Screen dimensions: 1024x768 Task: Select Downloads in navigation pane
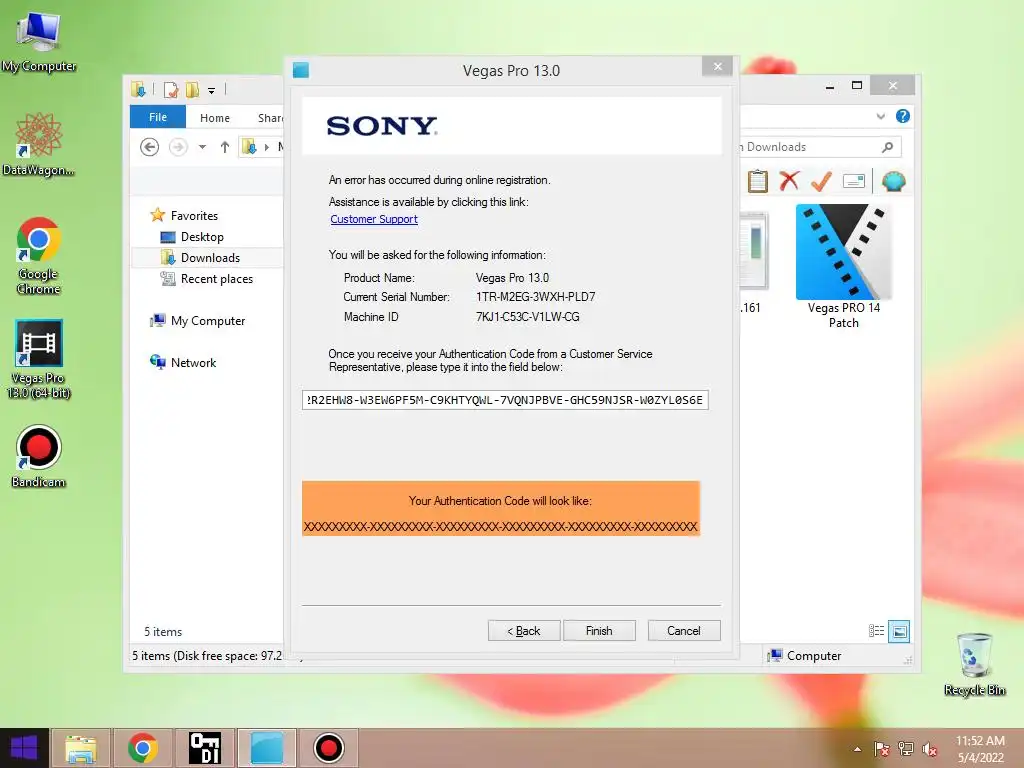200,258
